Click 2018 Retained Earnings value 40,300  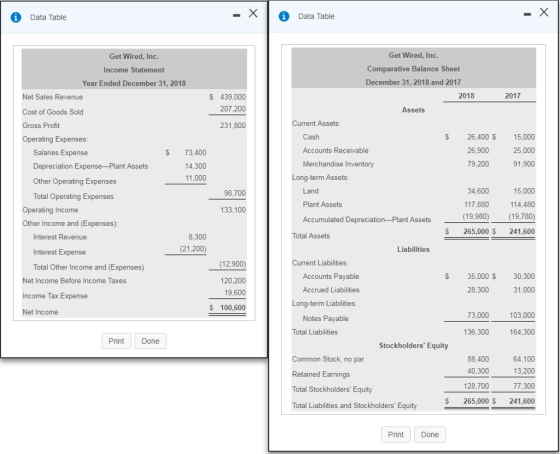478,371
